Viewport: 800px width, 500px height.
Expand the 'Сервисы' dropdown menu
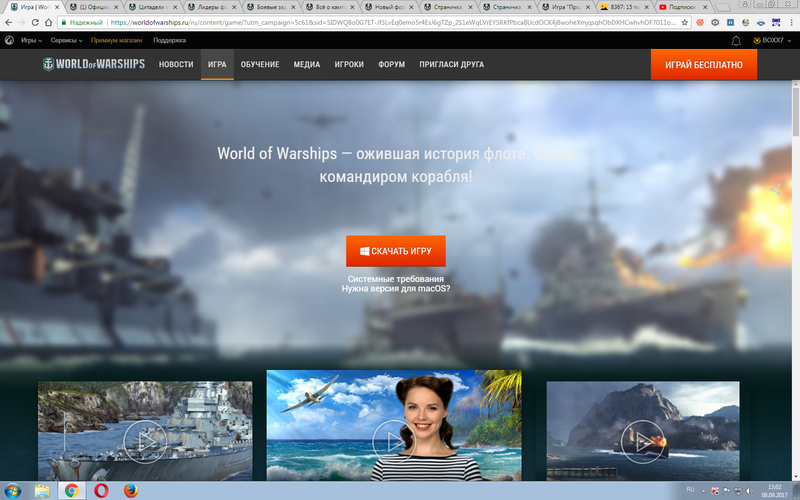tap(66, 40)
